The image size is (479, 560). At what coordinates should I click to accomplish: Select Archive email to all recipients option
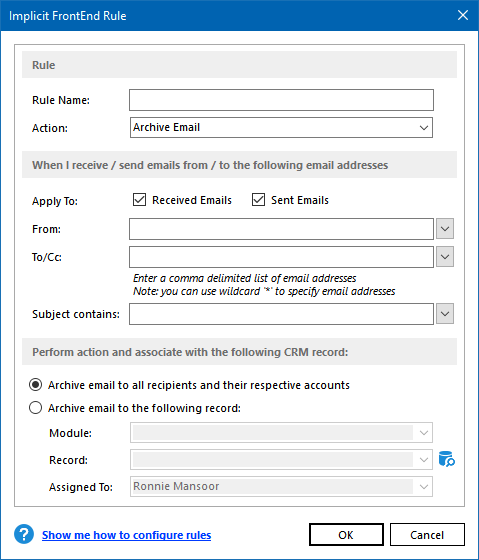35,385
